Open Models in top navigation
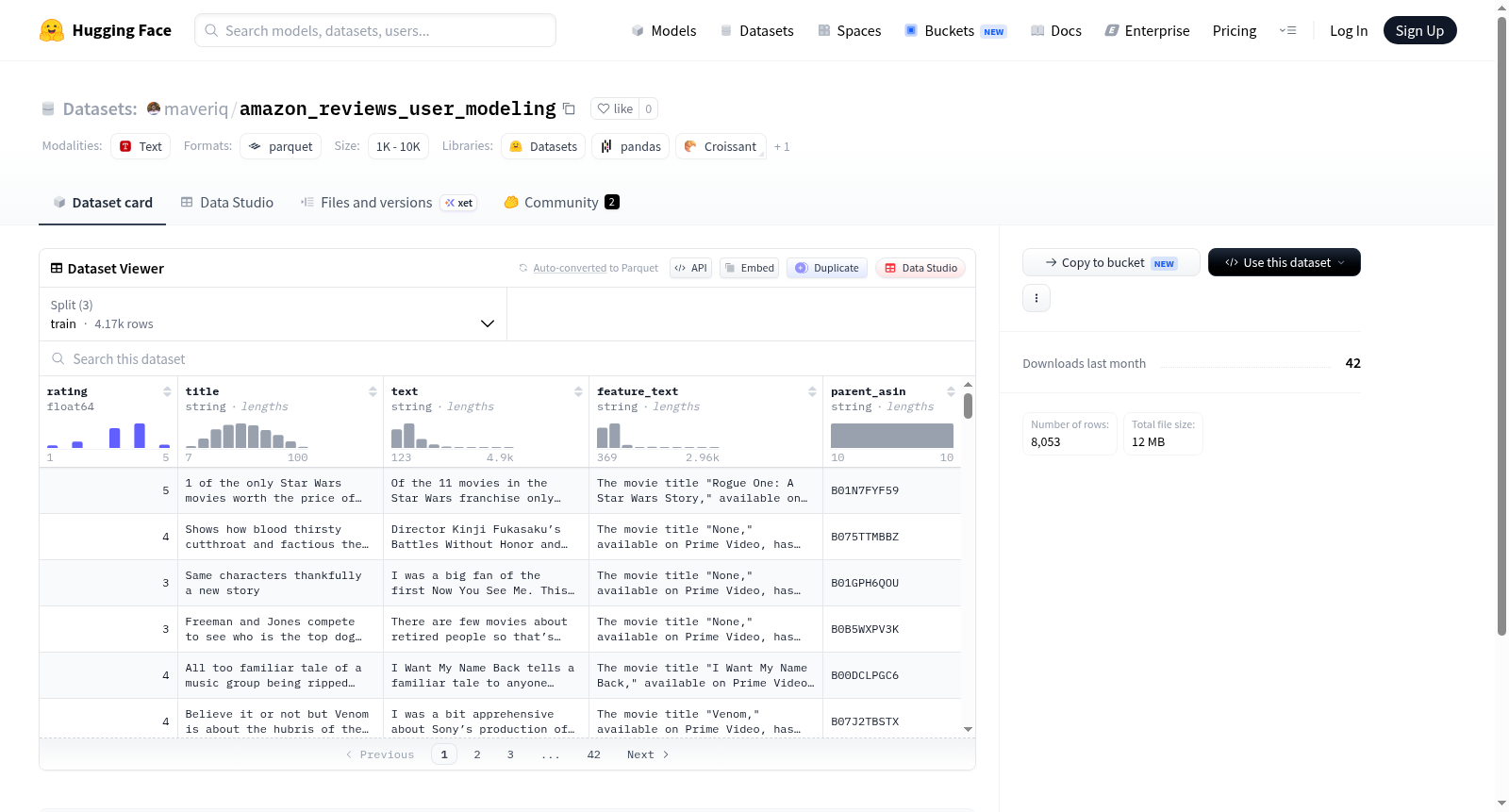 (664, 30)
